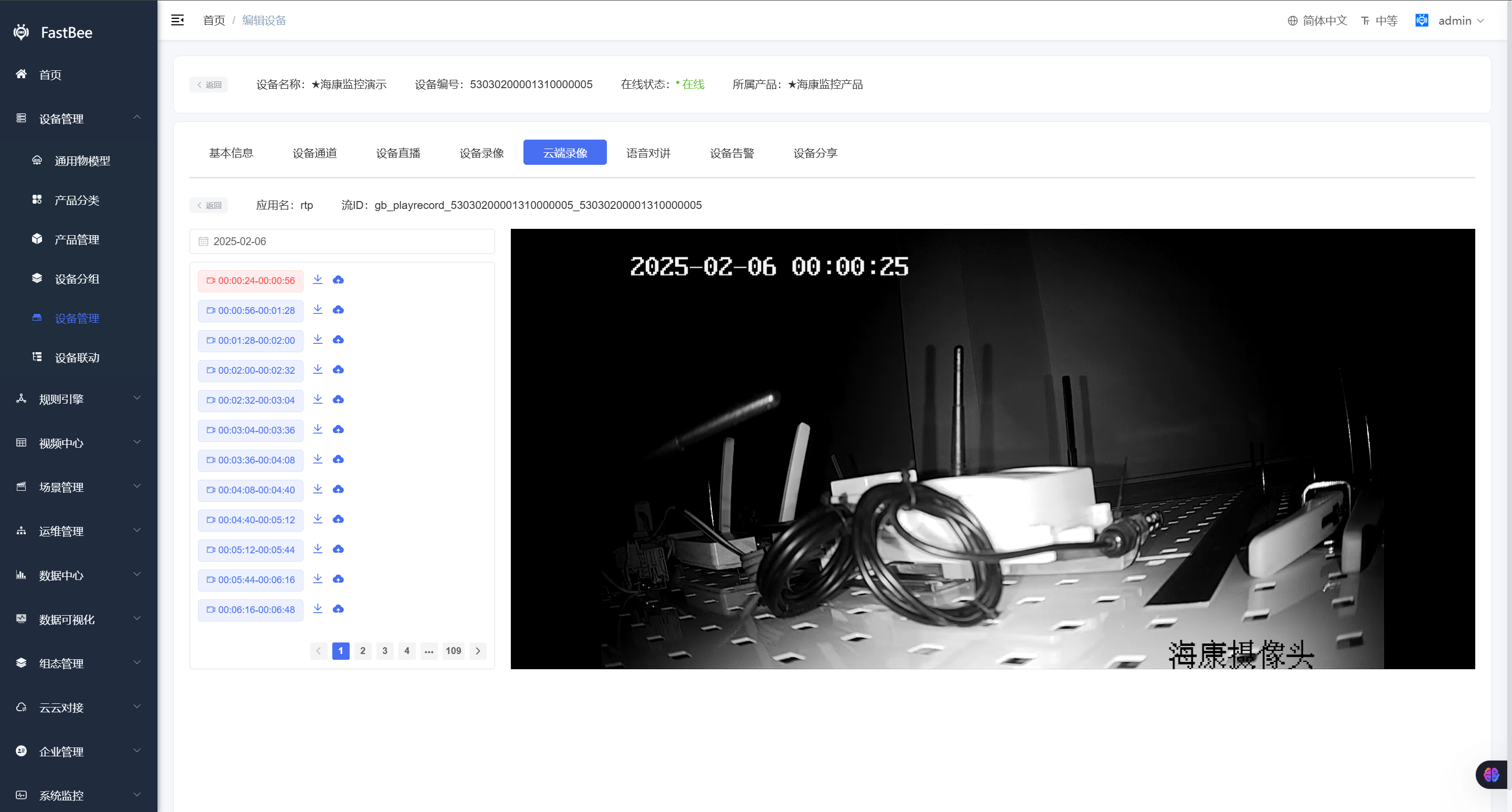Image resolution: width=1512 pixels, height=812 pixels.
Task: Upload the 00:02:32-00:03:04 recording to cloud
Action: [338, 399]
